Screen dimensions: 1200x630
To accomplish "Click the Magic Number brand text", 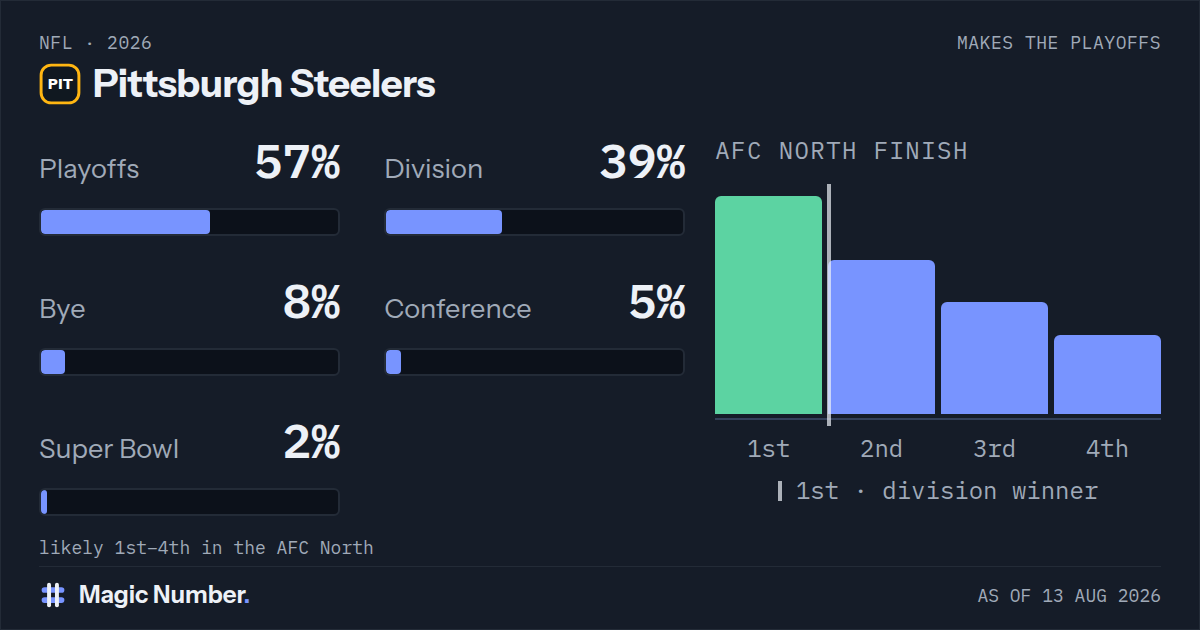I will click(164, 595).
